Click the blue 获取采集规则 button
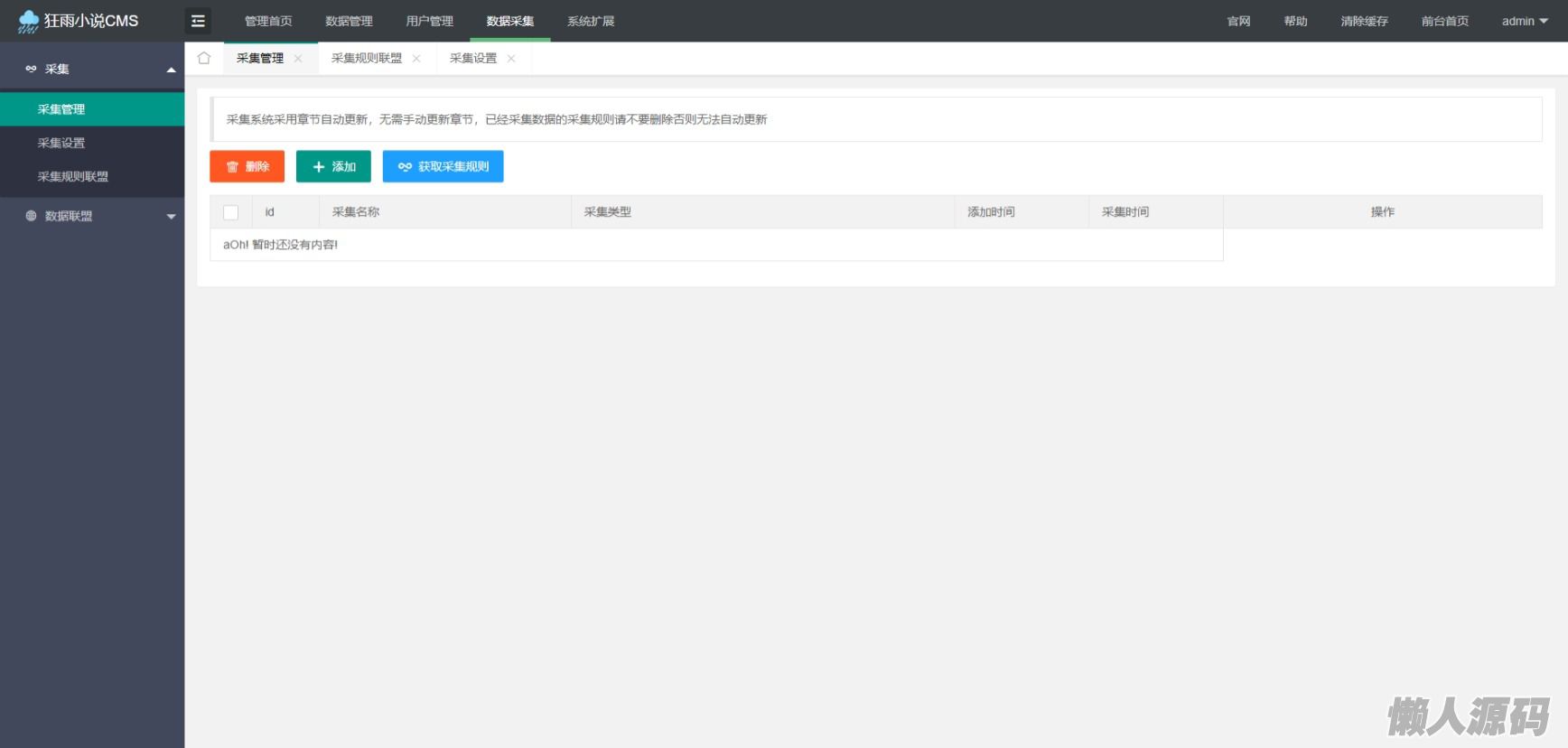The height and width of the screenshot is (748, 1568). 443,166
